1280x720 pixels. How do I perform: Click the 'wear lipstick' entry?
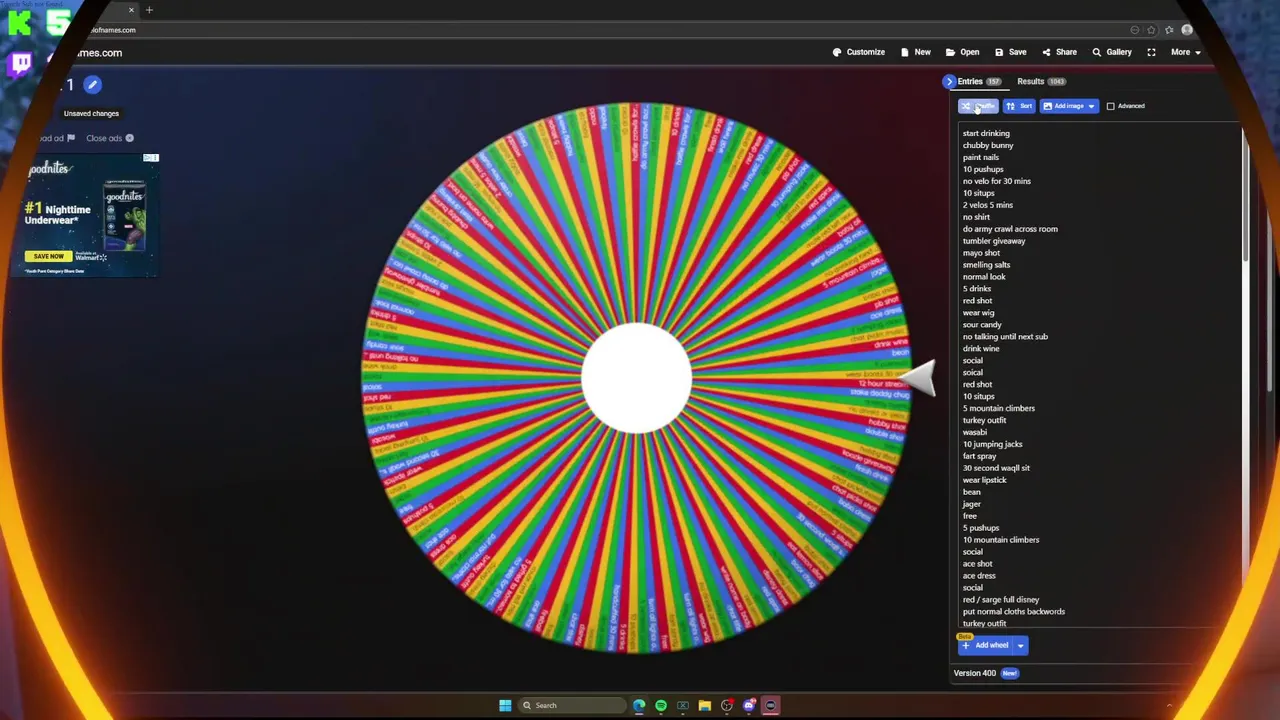[985, 480]
